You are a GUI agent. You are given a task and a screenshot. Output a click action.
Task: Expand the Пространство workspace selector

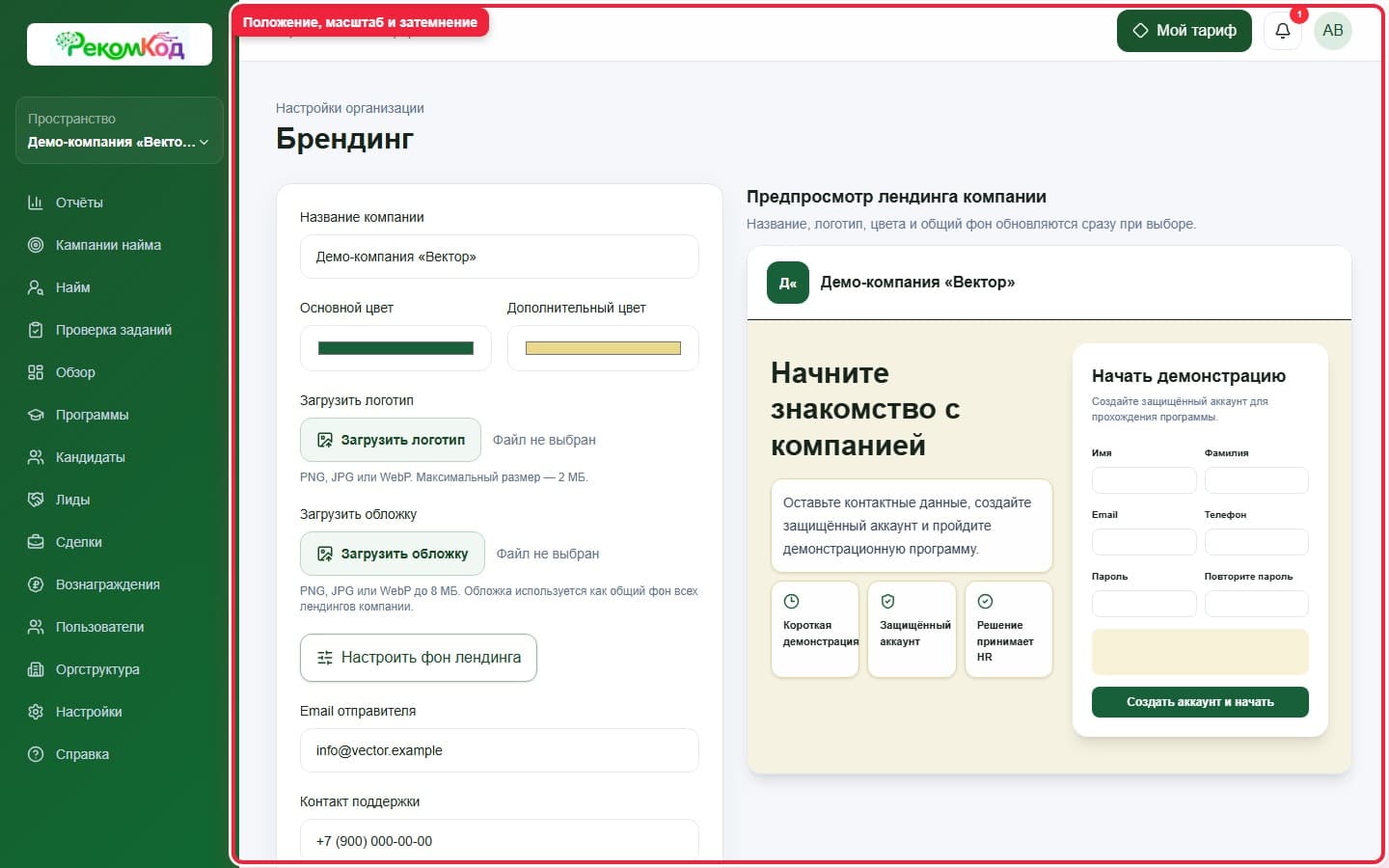coord(120,130)
